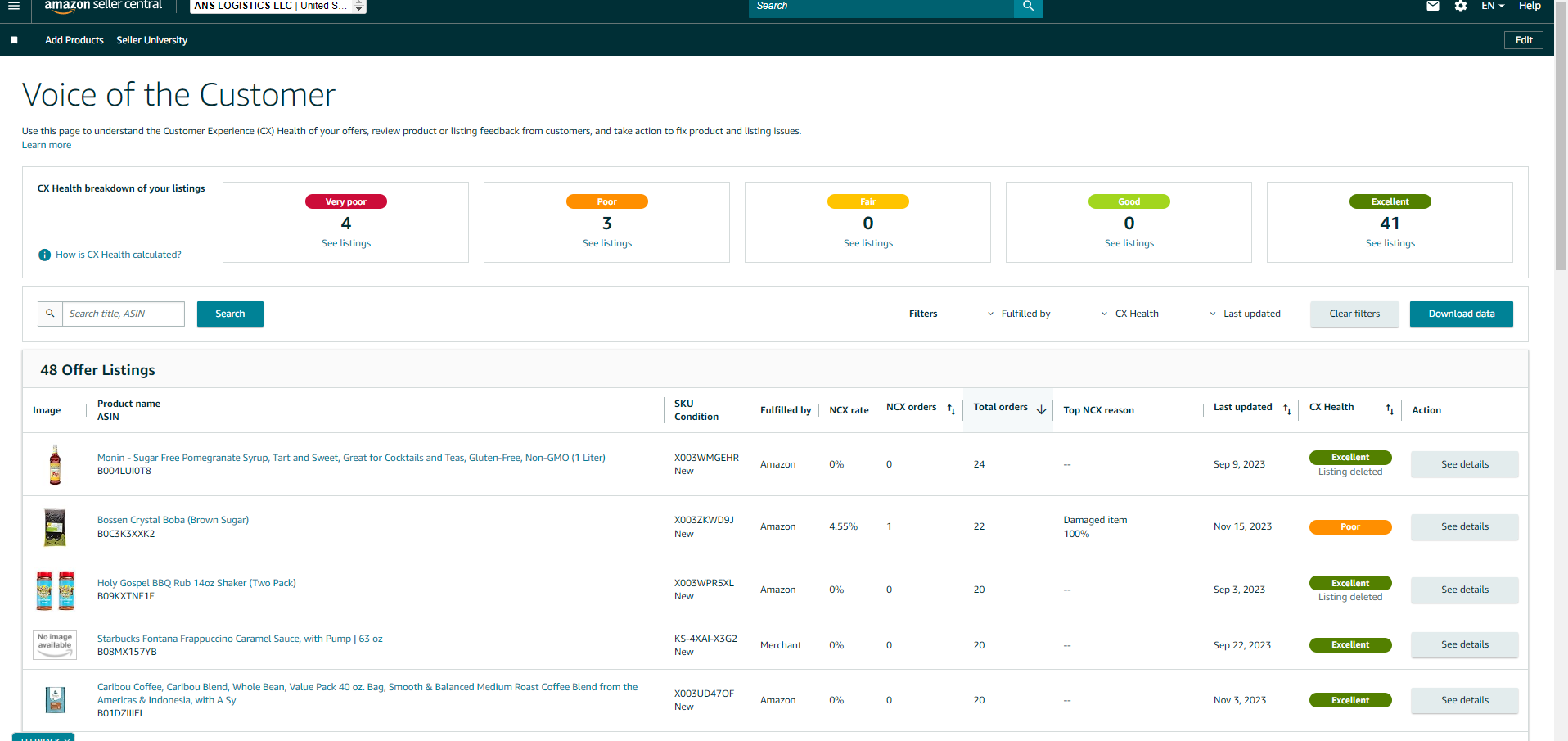Open the Bossen Crystal Boba product image

[55, 527]
